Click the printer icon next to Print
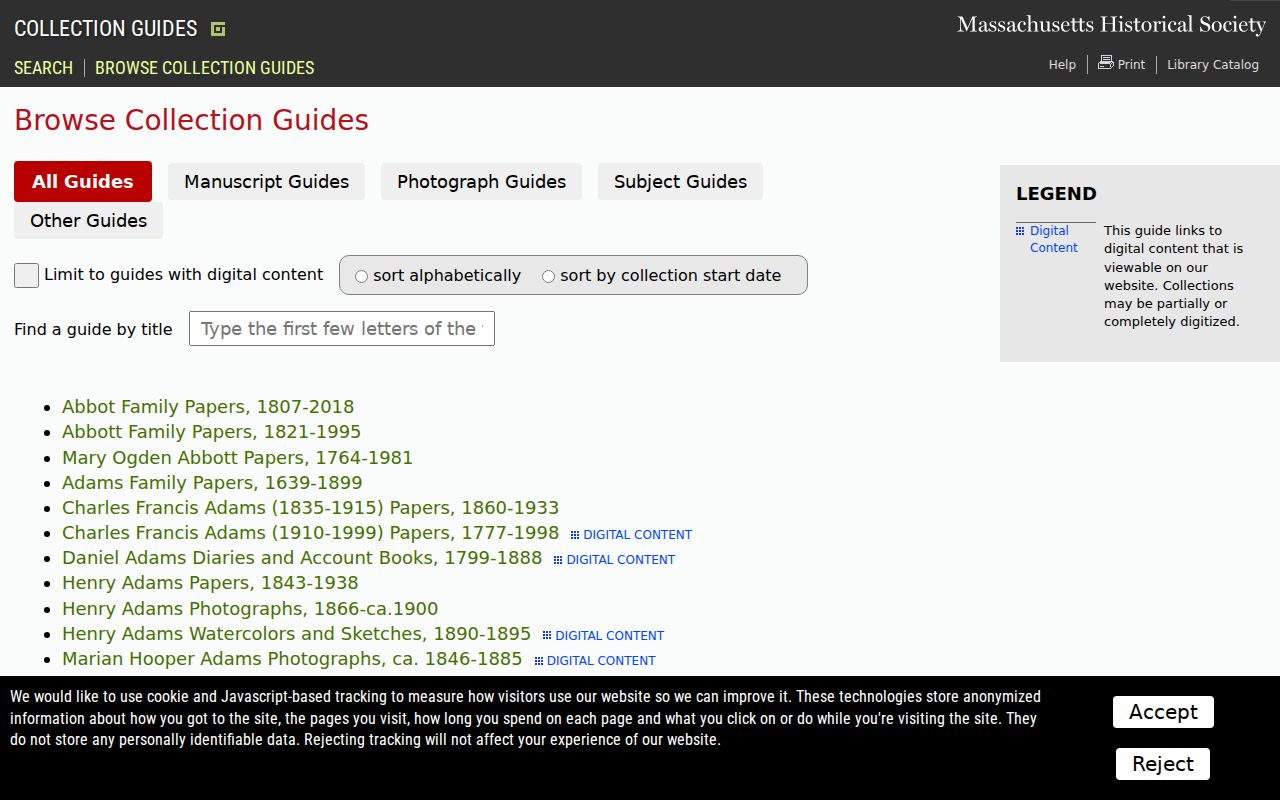The height and width of the screenshot is (800, 1280). coord(1105,62)
